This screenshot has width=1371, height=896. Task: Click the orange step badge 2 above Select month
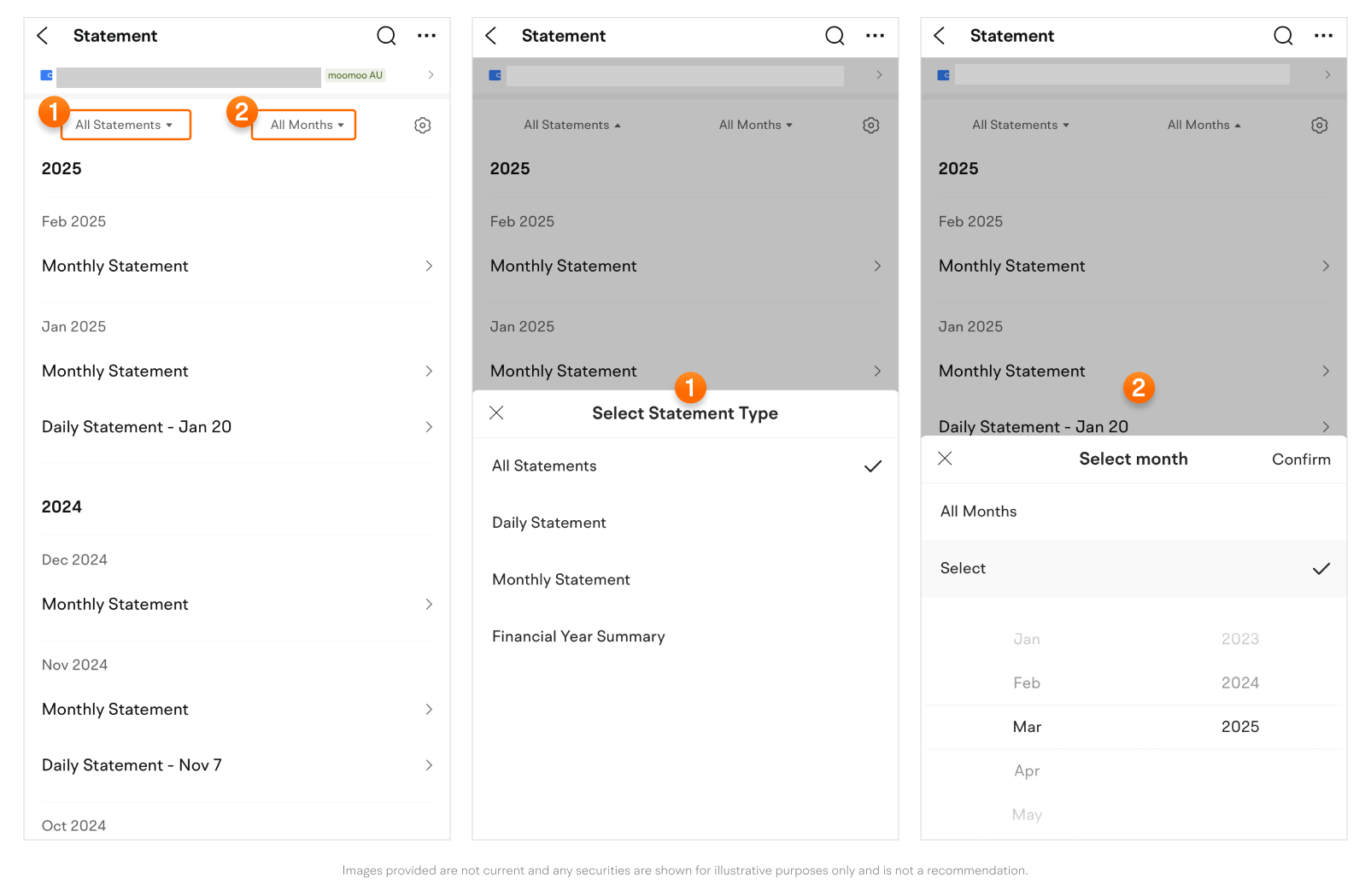tap(1138, 388)
